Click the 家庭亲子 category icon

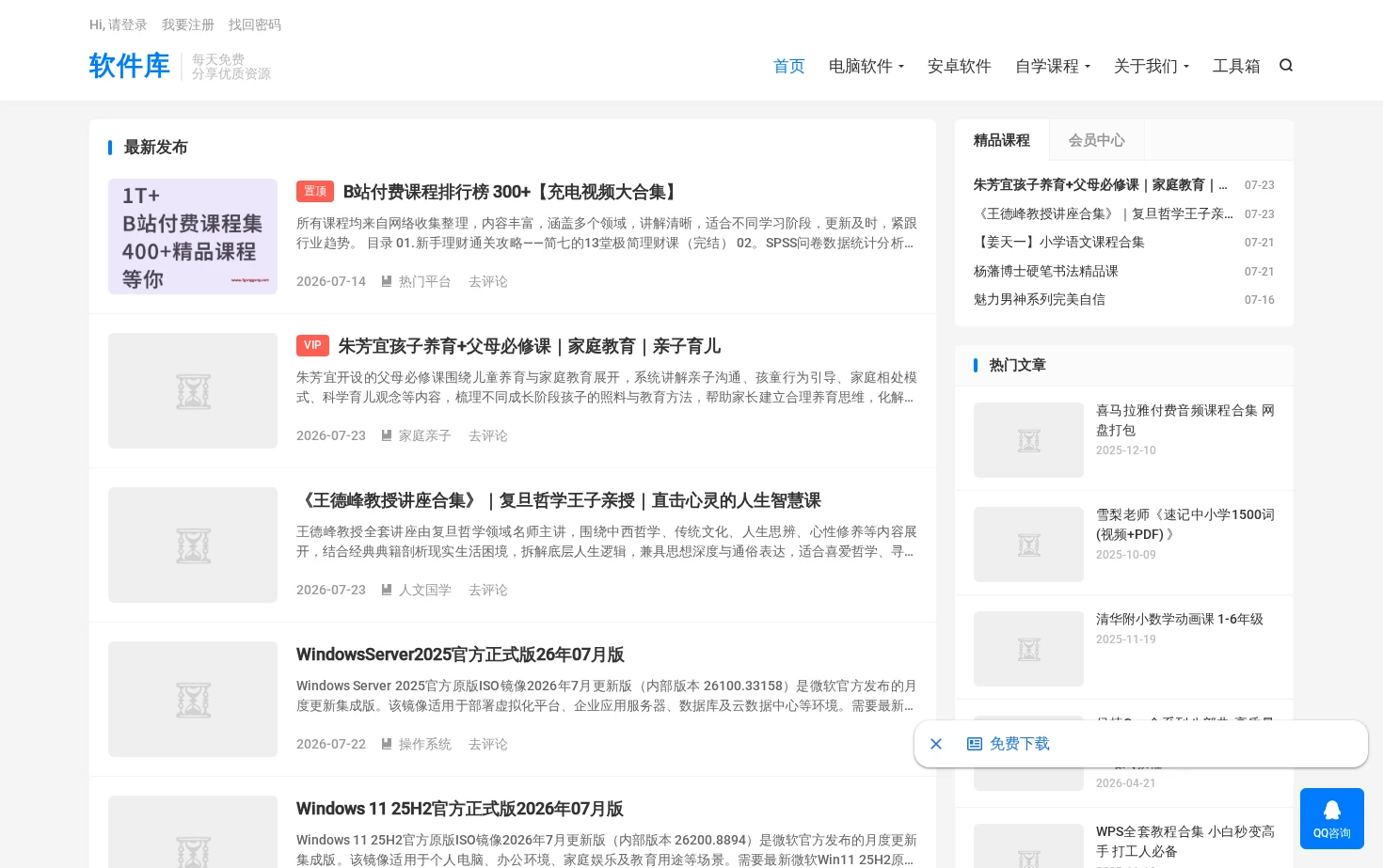point(387,435)
